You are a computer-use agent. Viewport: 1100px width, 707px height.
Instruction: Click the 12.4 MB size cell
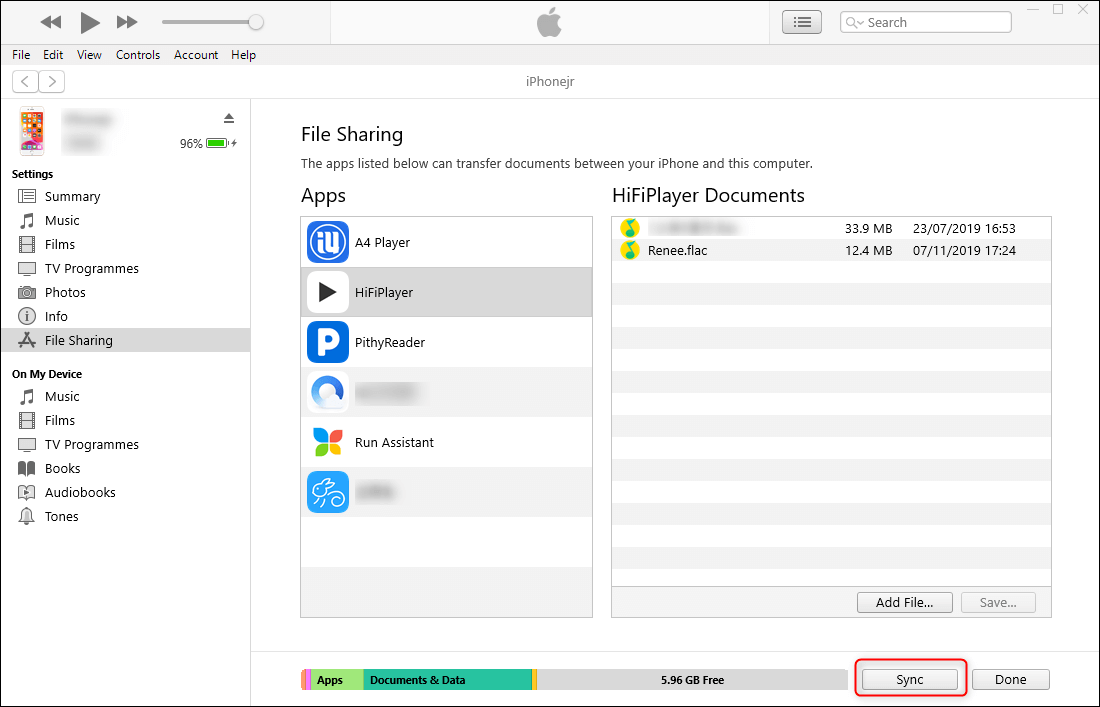[x=868, y=250]
